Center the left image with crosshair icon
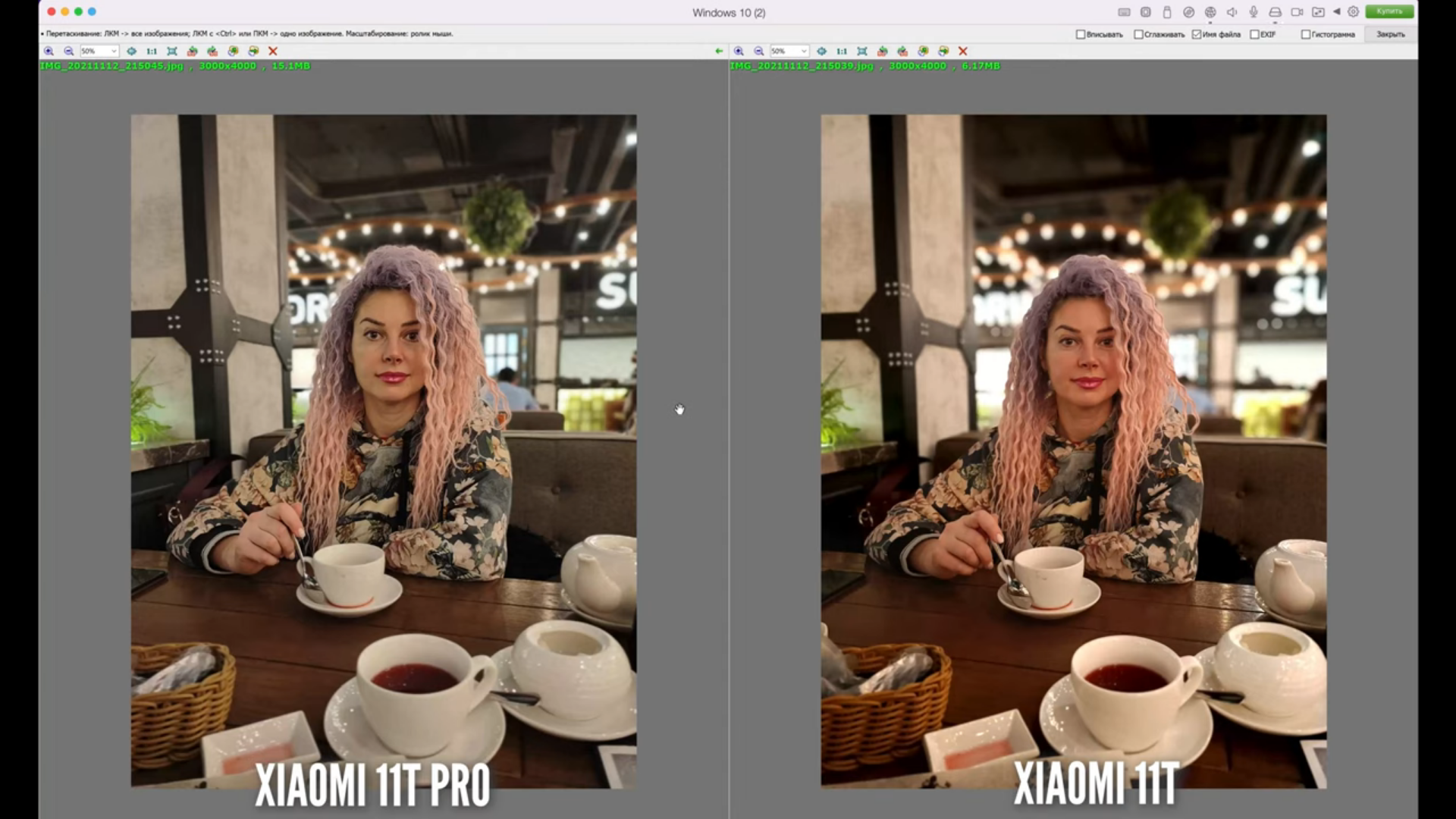 (131, 51)
